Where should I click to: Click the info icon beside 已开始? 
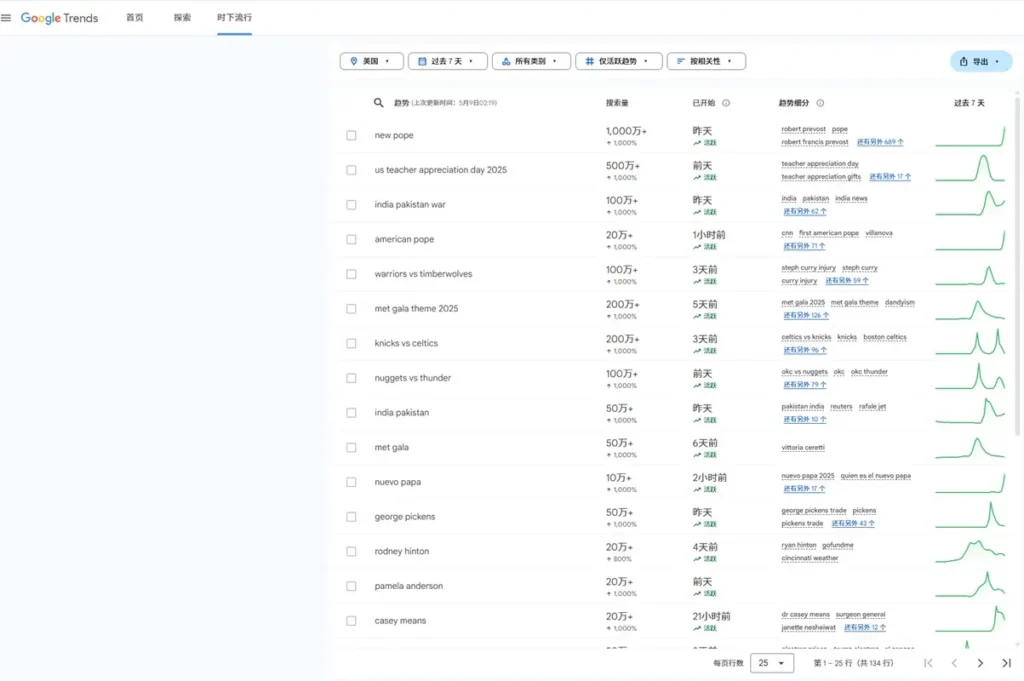pyautogui.click(x=726, y=103)
